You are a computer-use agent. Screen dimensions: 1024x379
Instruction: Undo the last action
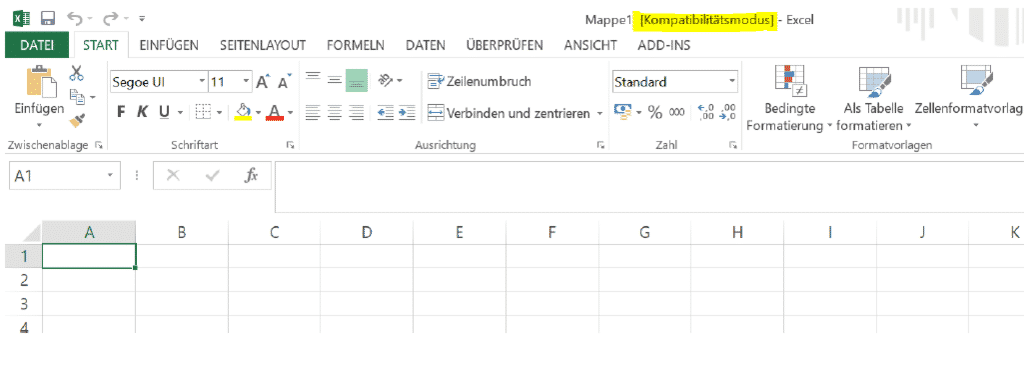click(x=75, y=18)
